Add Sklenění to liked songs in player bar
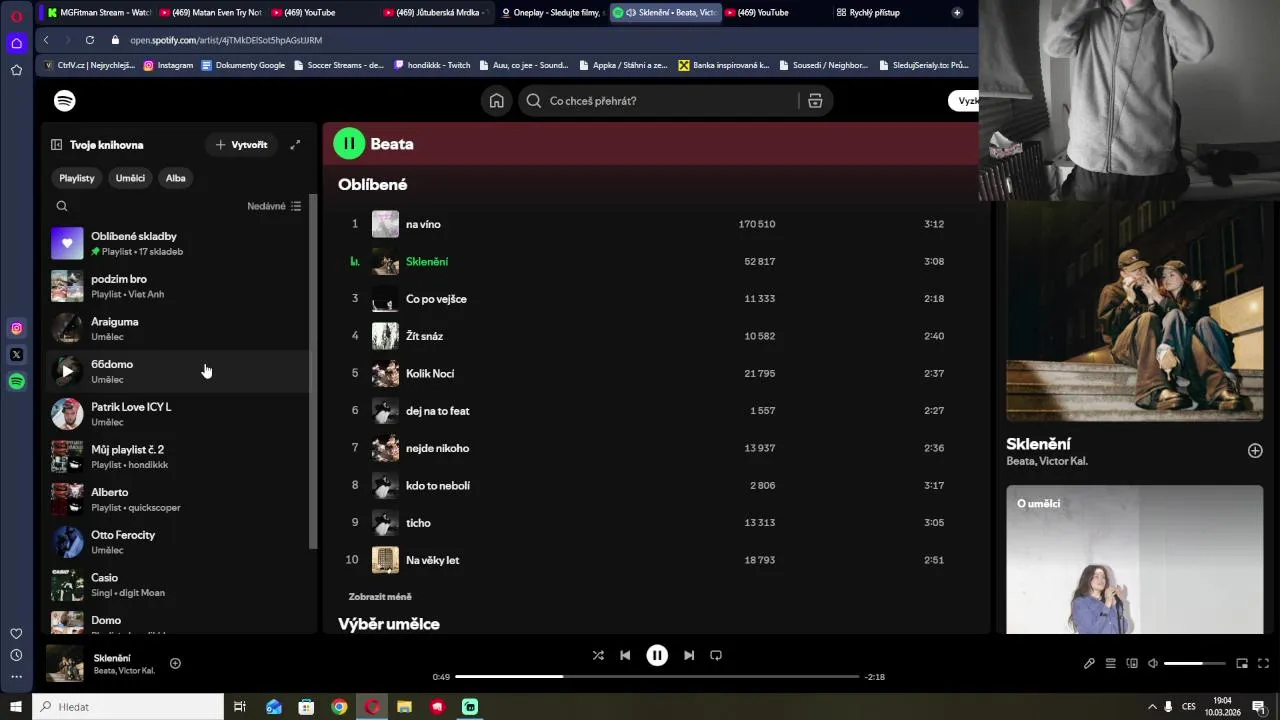1280x720 pixels. point(175,663)
